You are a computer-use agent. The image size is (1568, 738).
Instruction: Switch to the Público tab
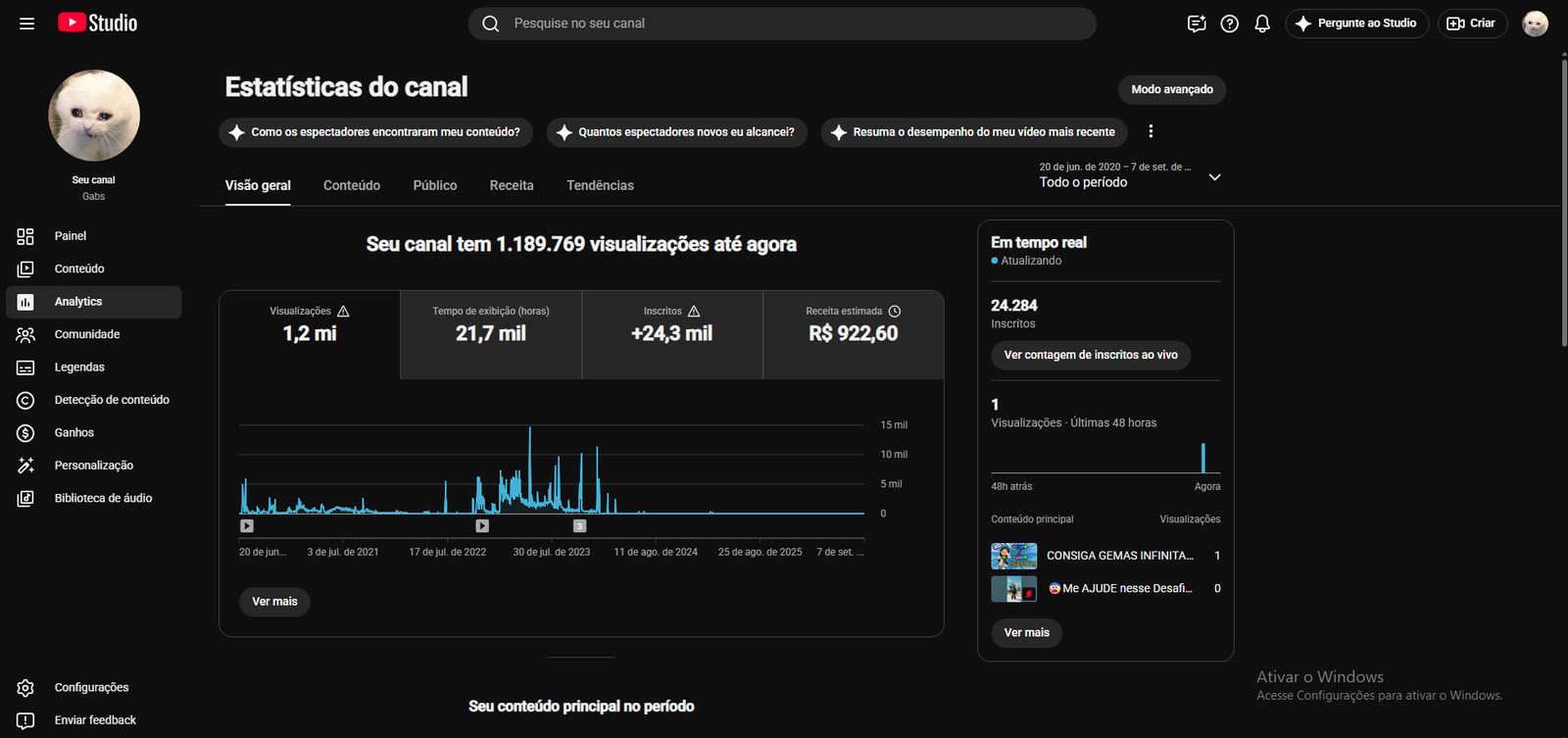tap(435, 185)
